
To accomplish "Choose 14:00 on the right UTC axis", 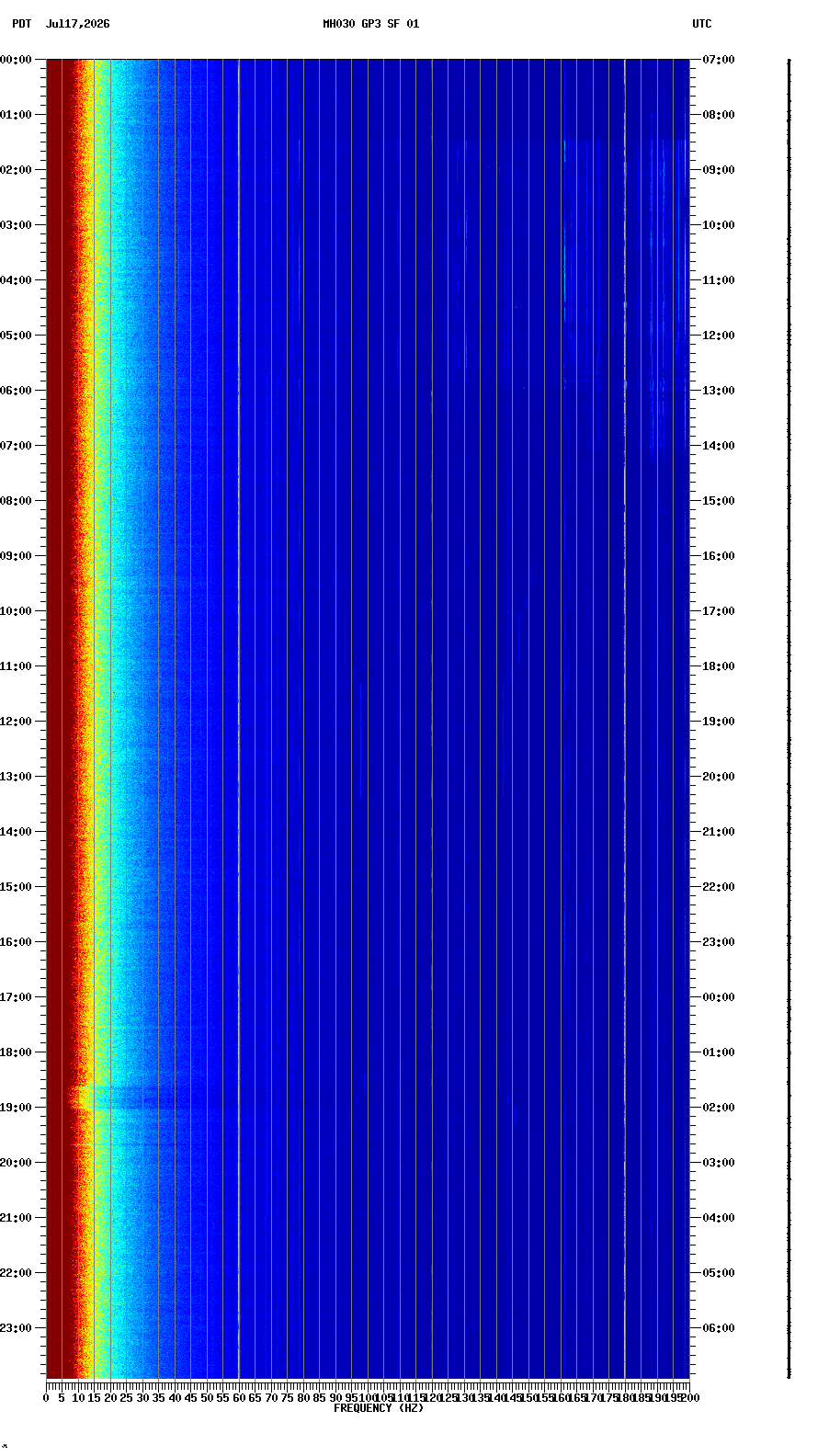I will (719, 446).
